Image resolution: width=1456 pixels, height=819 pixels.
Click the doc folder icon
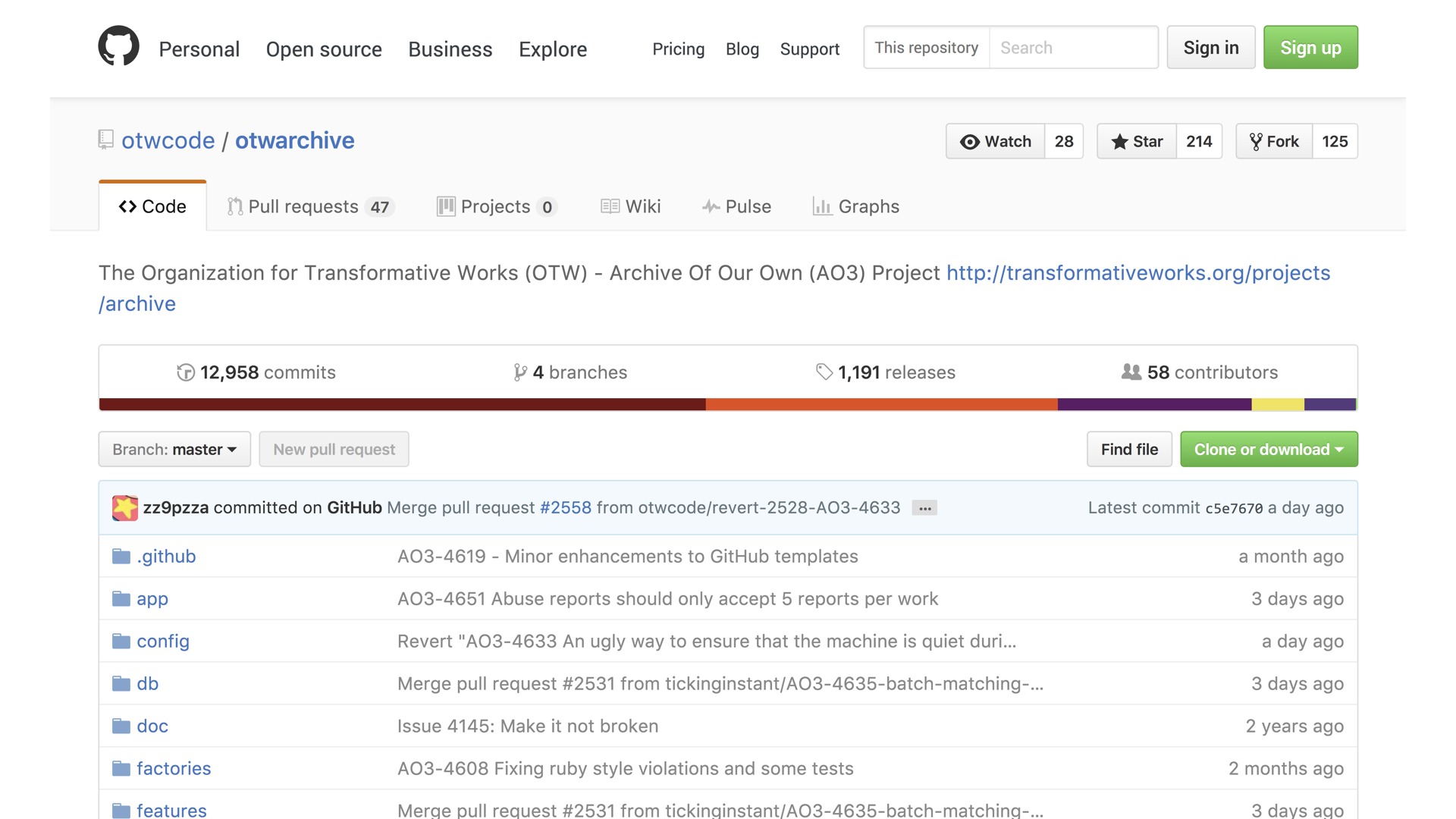[x=121, y=726]
